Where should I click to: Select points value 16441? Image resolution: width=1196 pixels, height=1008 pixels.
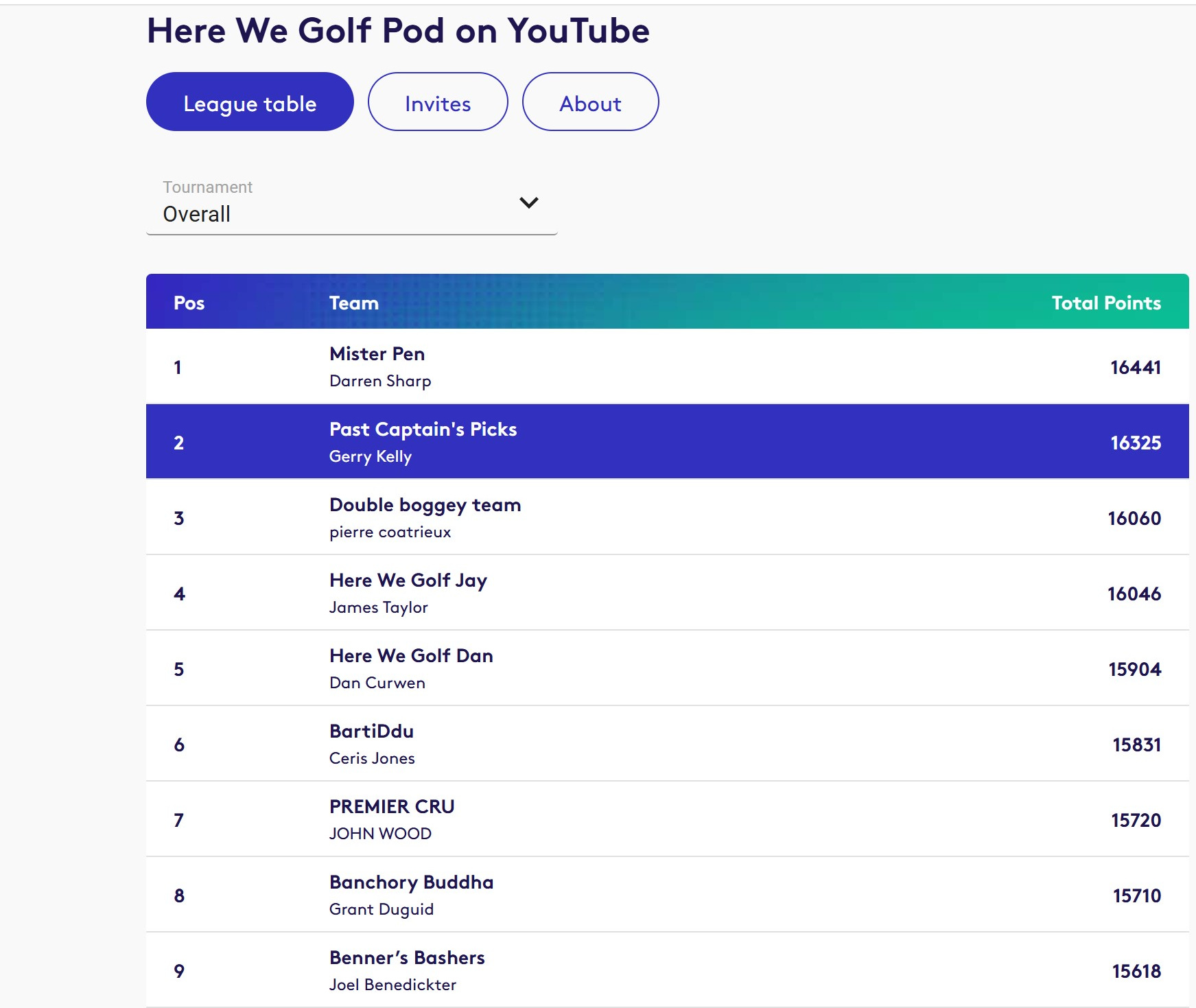tap(1136, 367)
